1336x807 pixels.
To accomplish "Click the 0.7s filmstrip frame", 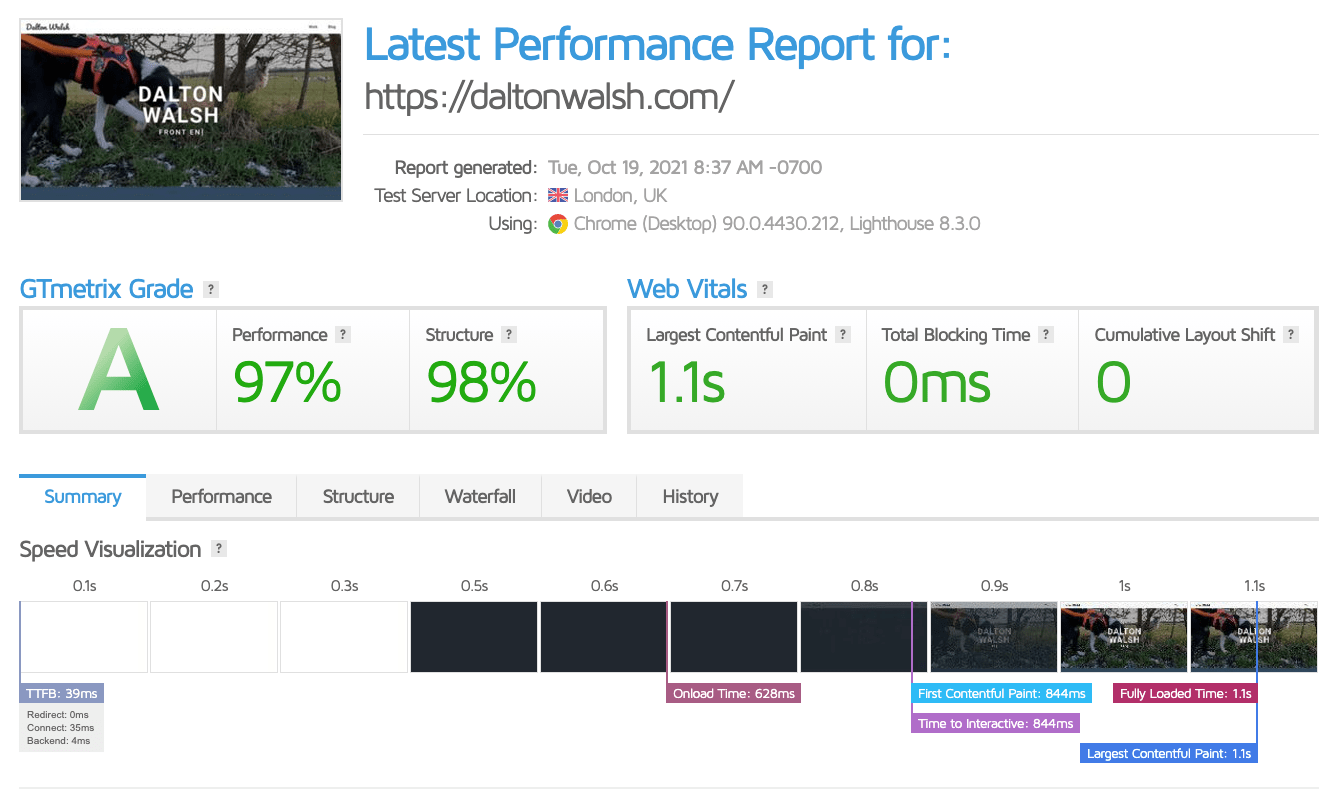I will pyautogui.click(x=734, y=637).
